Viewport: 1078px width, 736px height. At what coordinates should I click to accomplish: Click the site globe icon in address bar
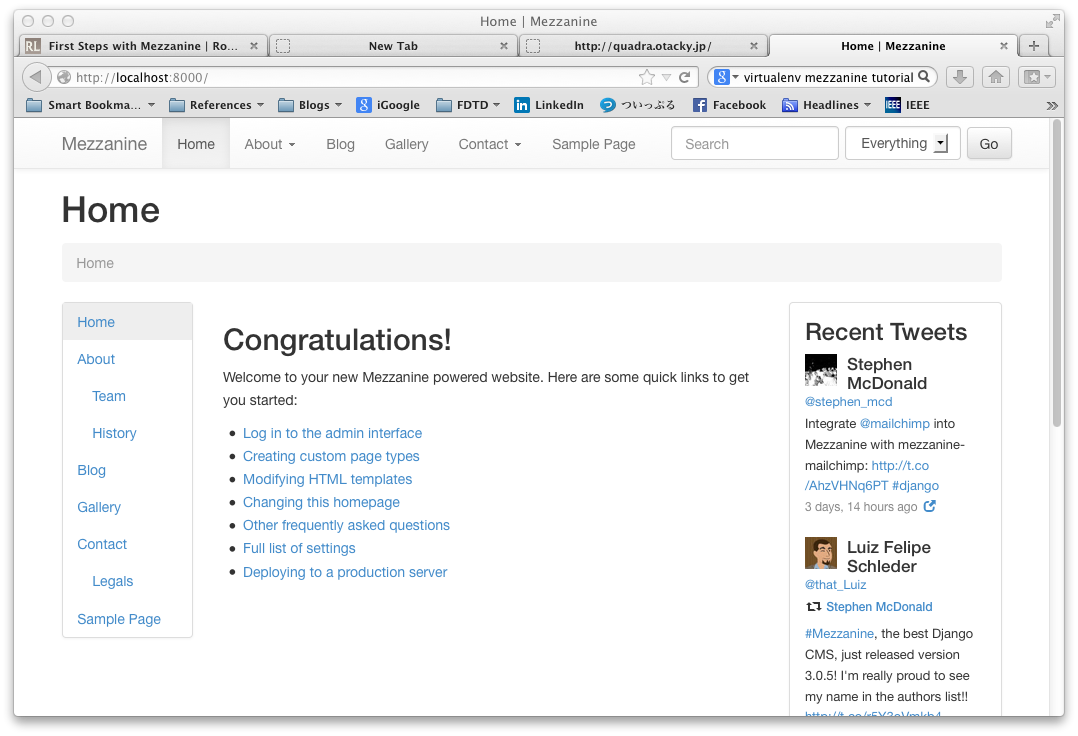click(x=64, y=77)
